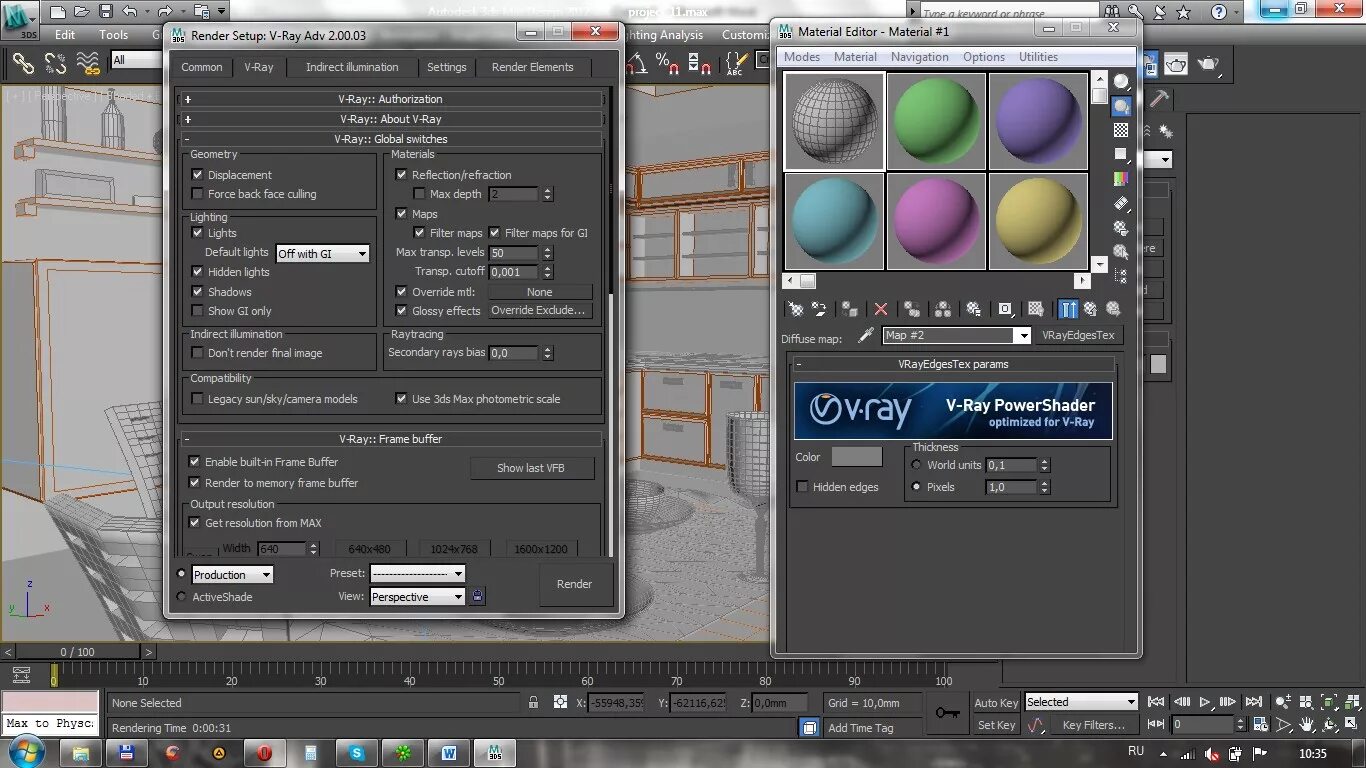This screenshot has width=1366, height=768.
Task: Open the Default lights dropdown
Action: [x=322, y=254]
